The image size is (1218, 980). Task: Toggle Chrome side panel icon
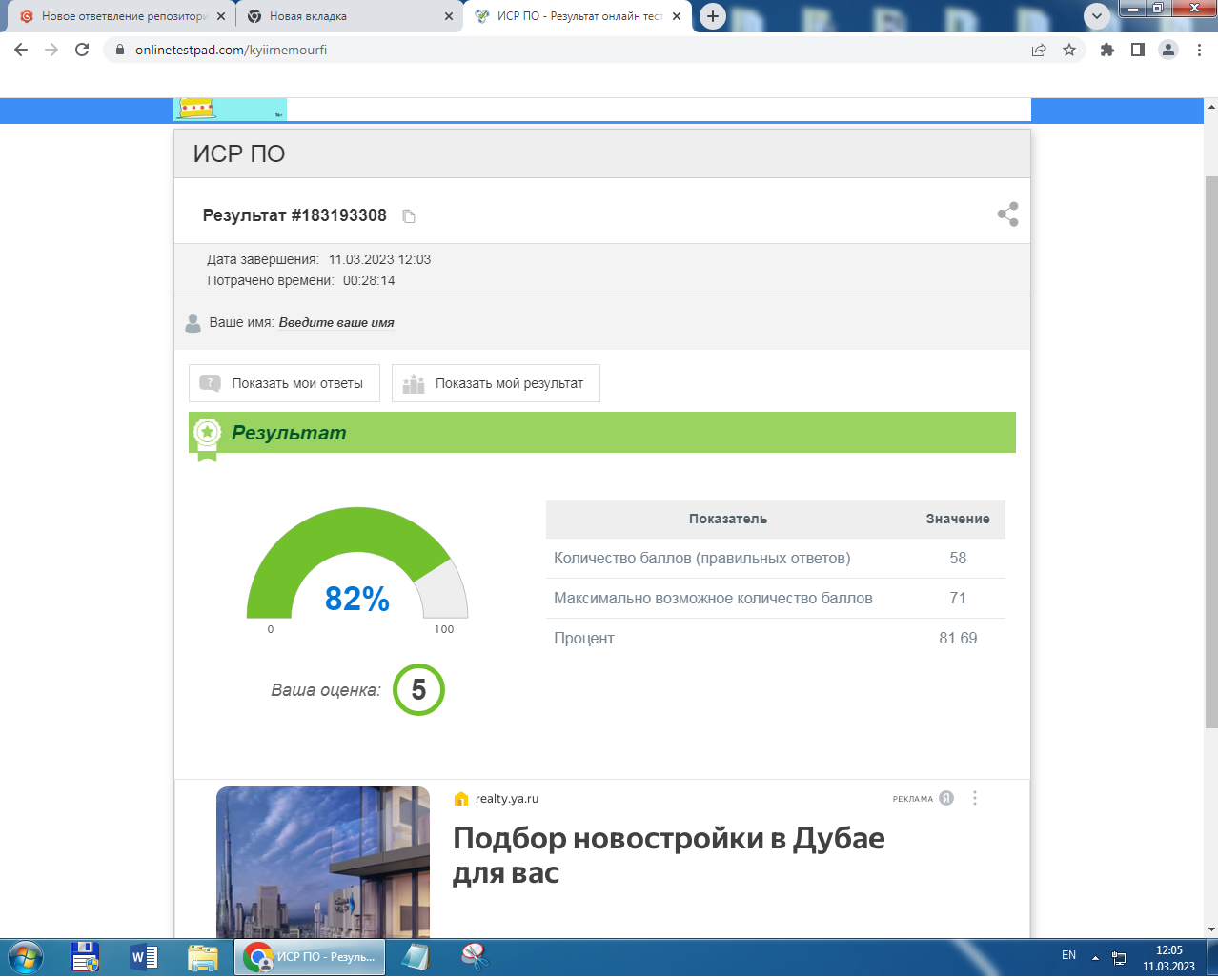coord(1137,50)
